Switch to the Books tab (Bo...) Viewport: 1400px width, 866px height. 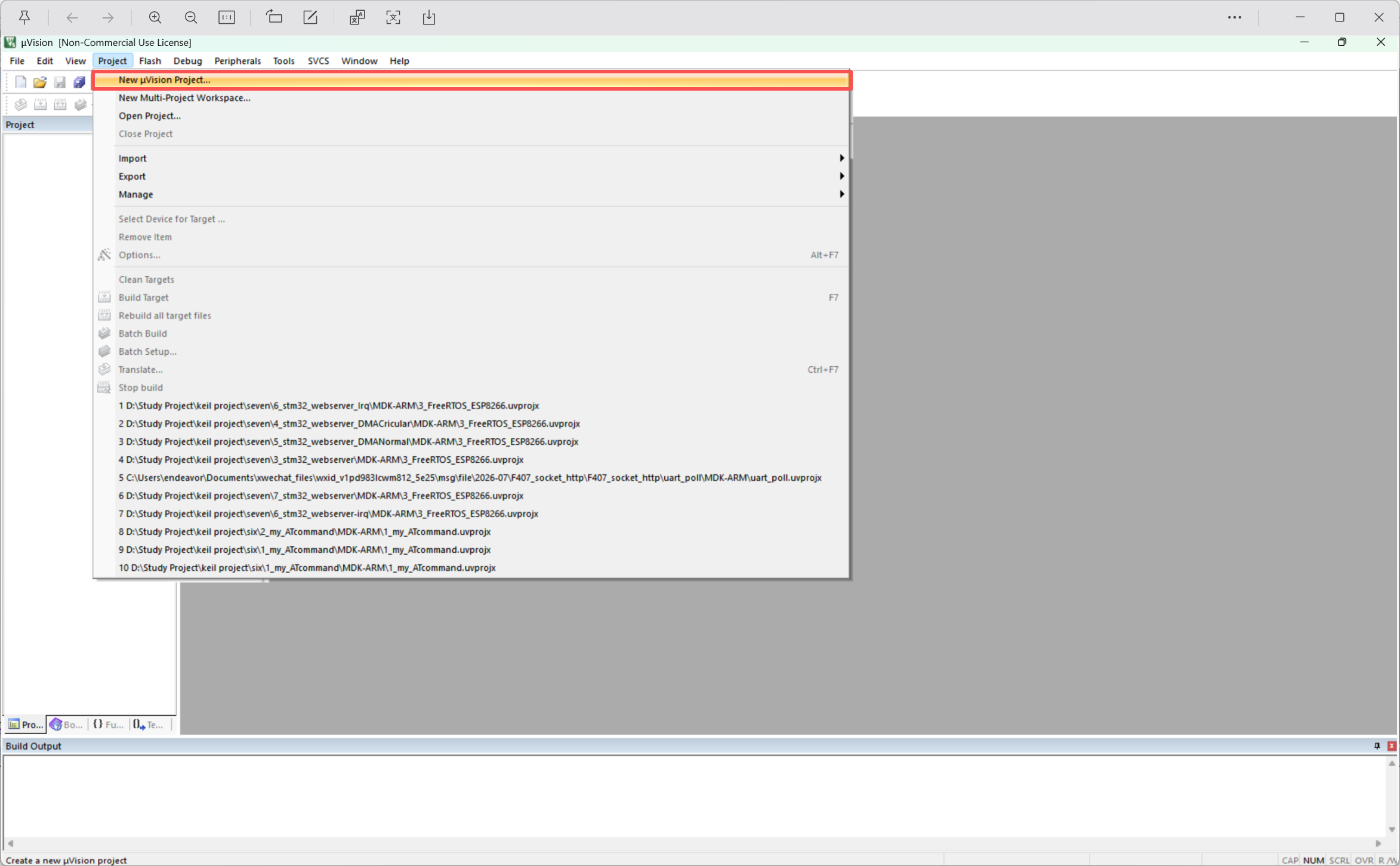click(x=66, y=725)
